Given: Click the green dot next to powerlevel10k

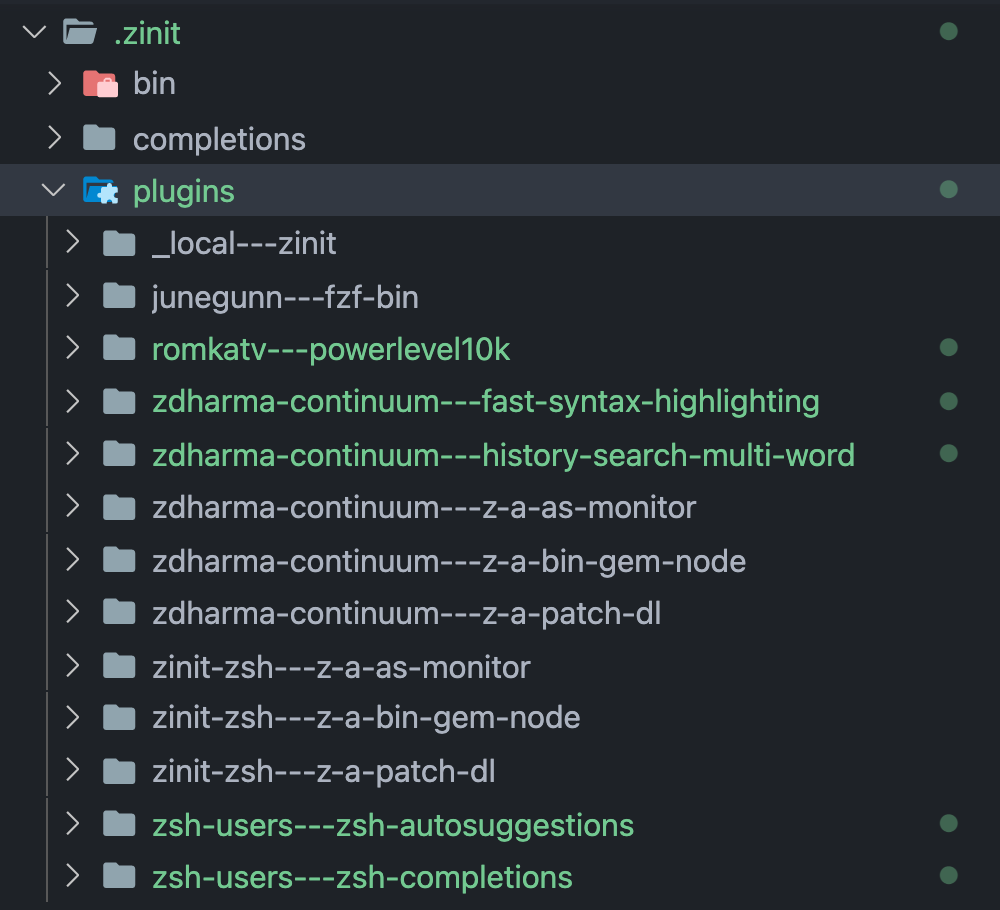Looking at the screenshot, I should click(948, 347).
